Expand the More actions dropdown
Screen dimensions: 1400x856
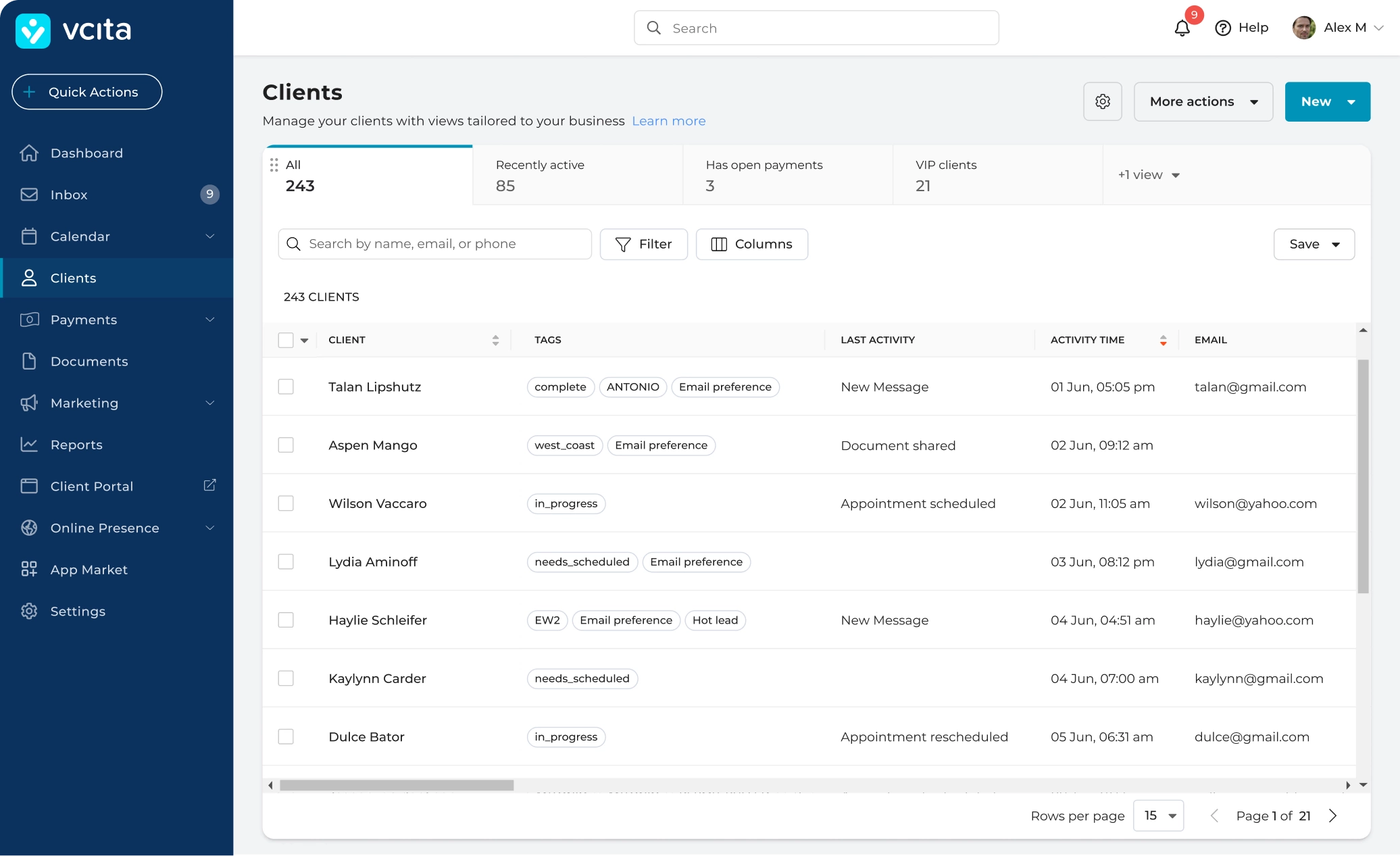[1203, 101]
